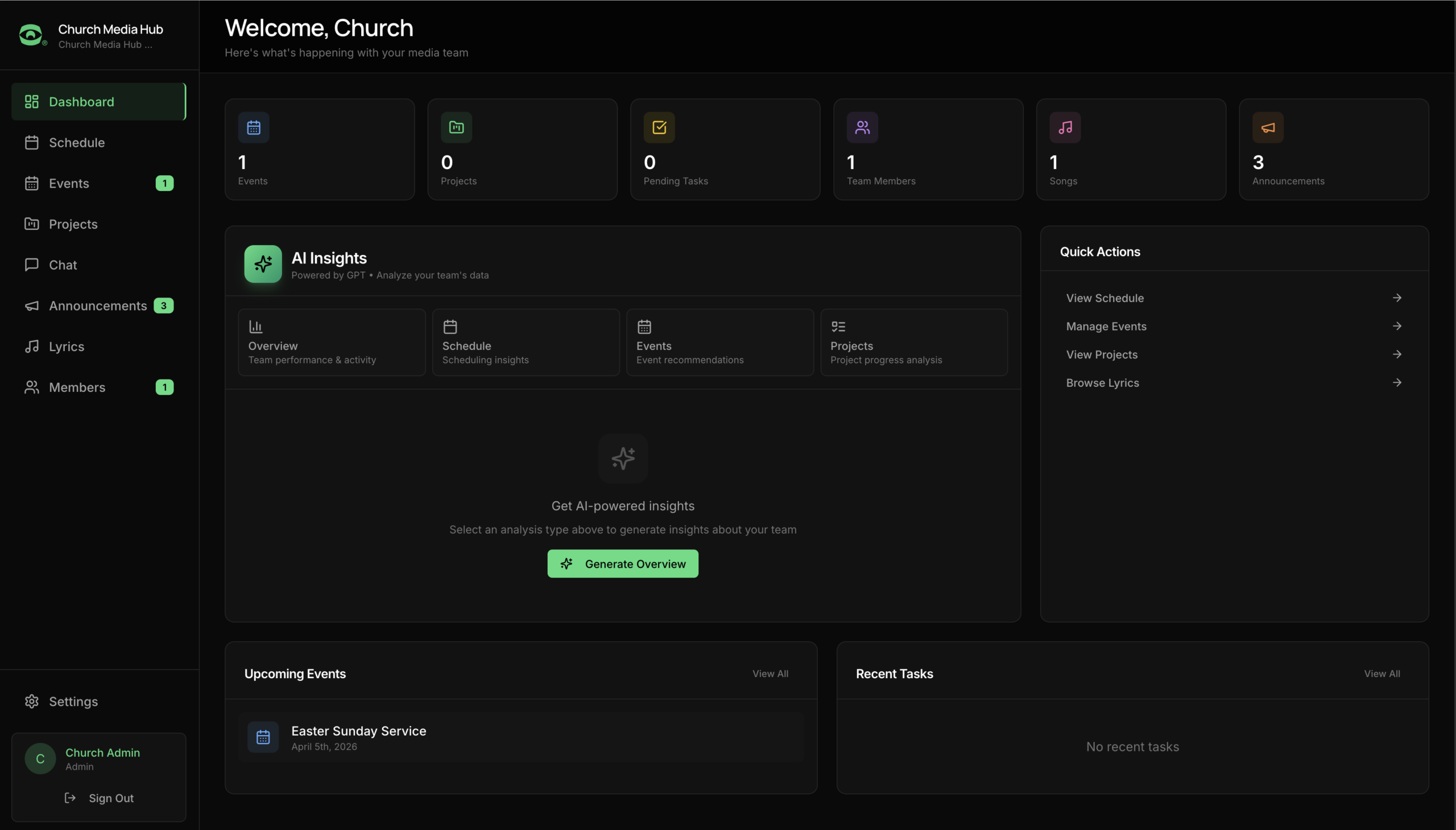
Task: Click the purple people icon on Team Members card
Action: 862,127
